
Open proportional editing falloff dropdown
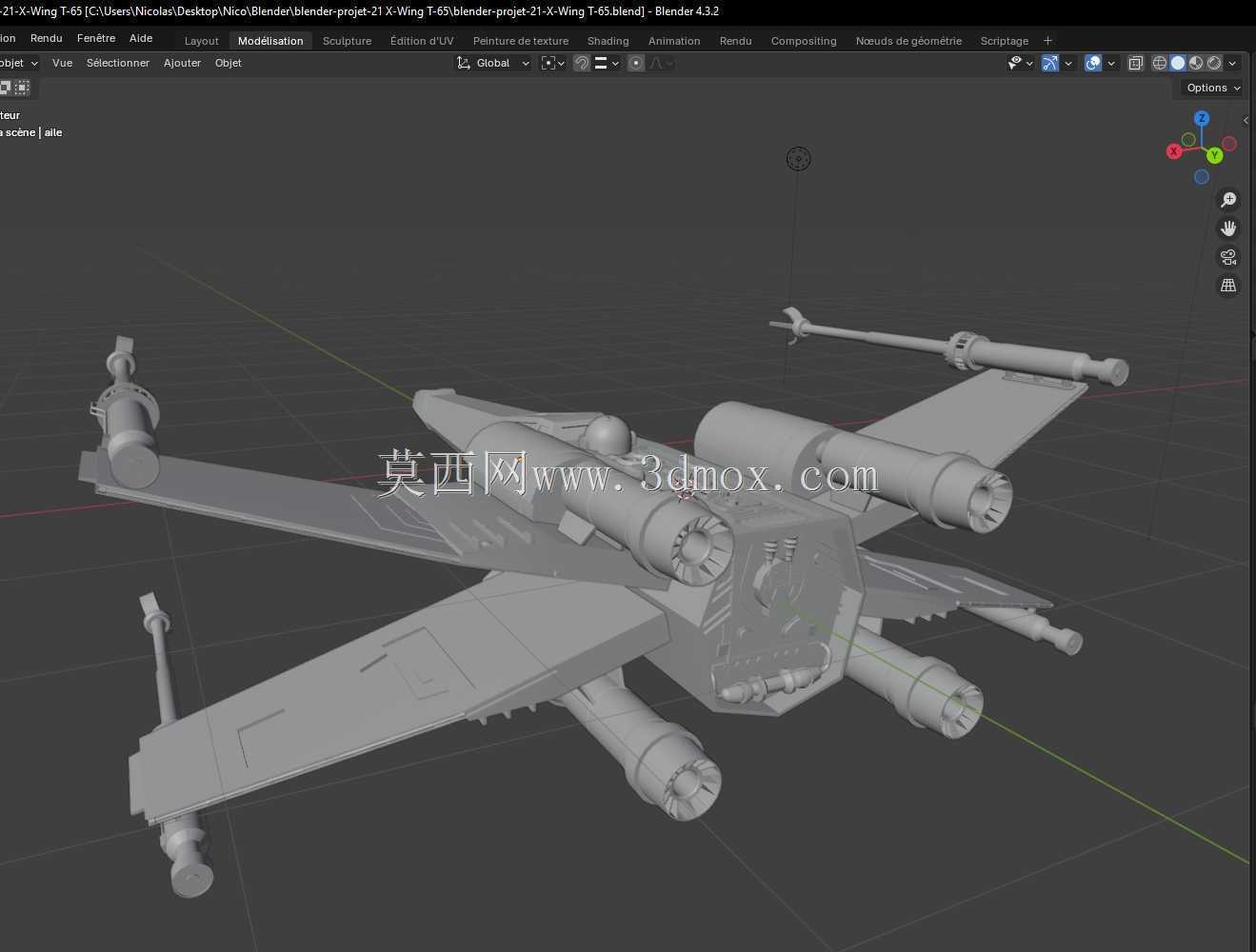[x=661, y=63]
